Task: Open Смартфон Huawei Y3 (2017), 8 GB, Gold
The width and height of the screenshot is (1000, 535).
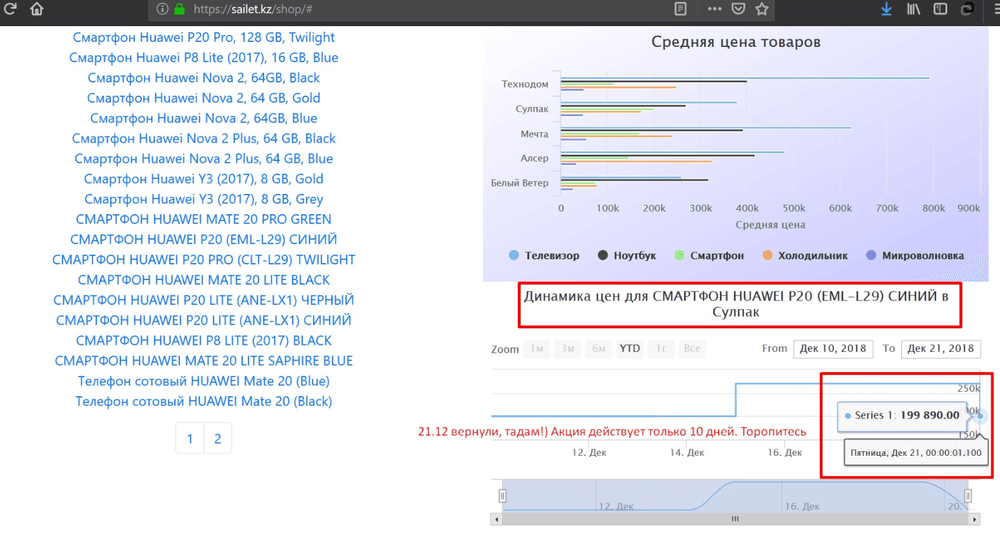Action: coord(203,179)
